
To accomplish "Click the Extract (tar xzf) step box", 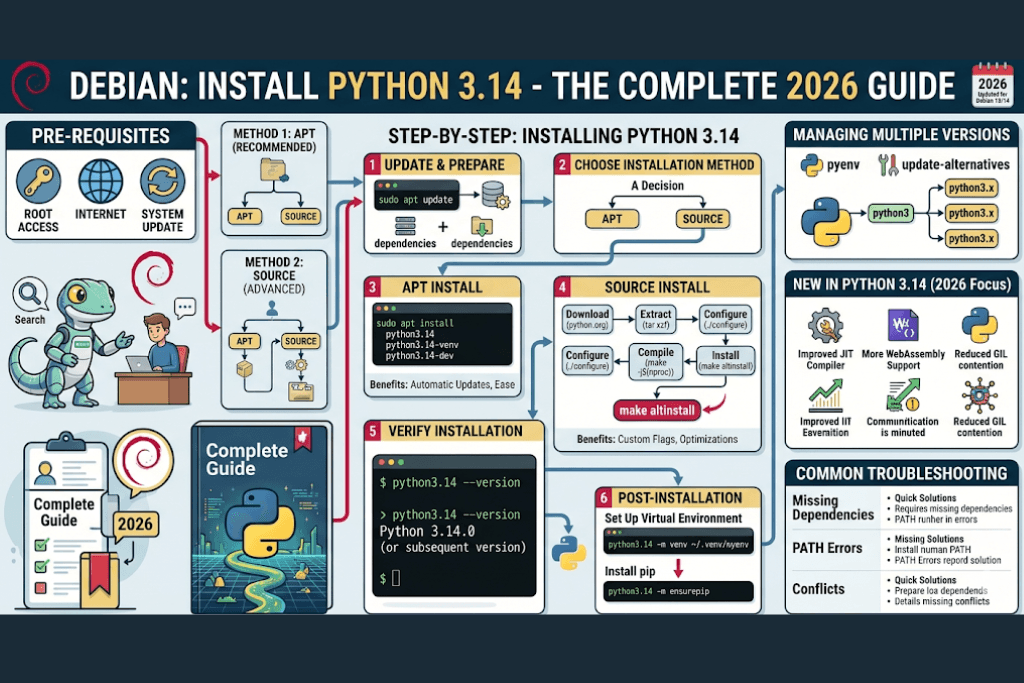I will (656, 319).
